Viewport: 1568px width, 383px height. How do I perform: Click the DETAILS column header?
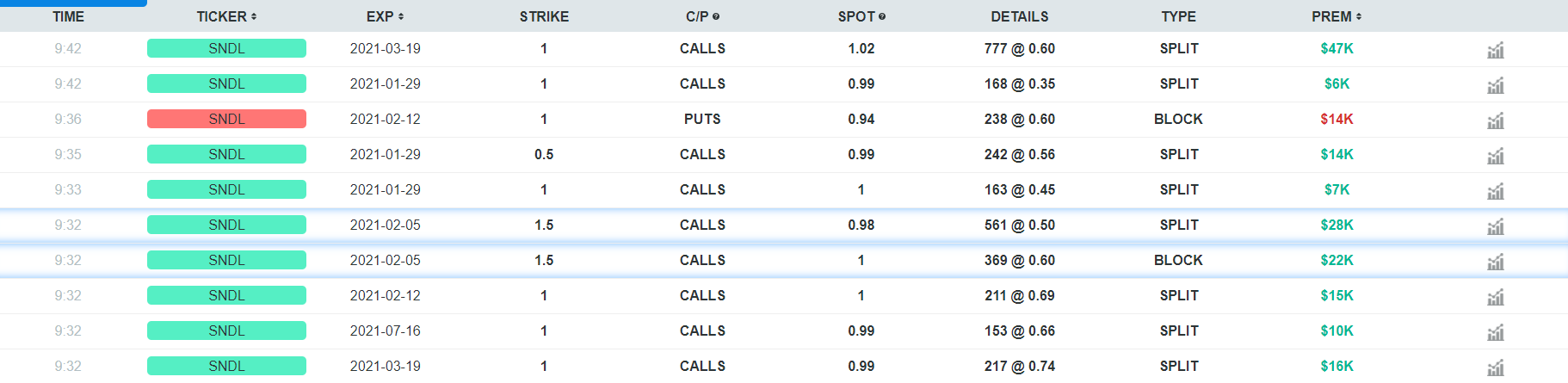click(x=1020, y=16)
